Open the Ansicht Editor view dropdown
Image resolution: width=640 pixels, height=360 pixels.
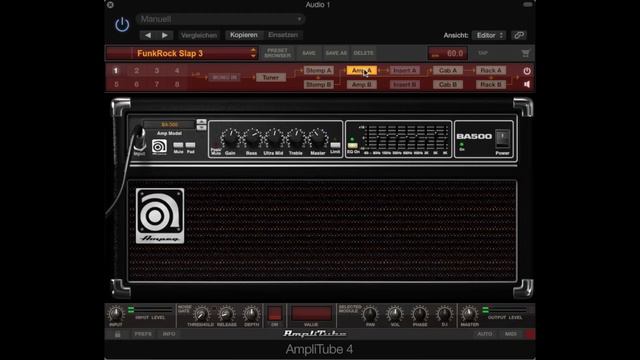click(489, 36)
